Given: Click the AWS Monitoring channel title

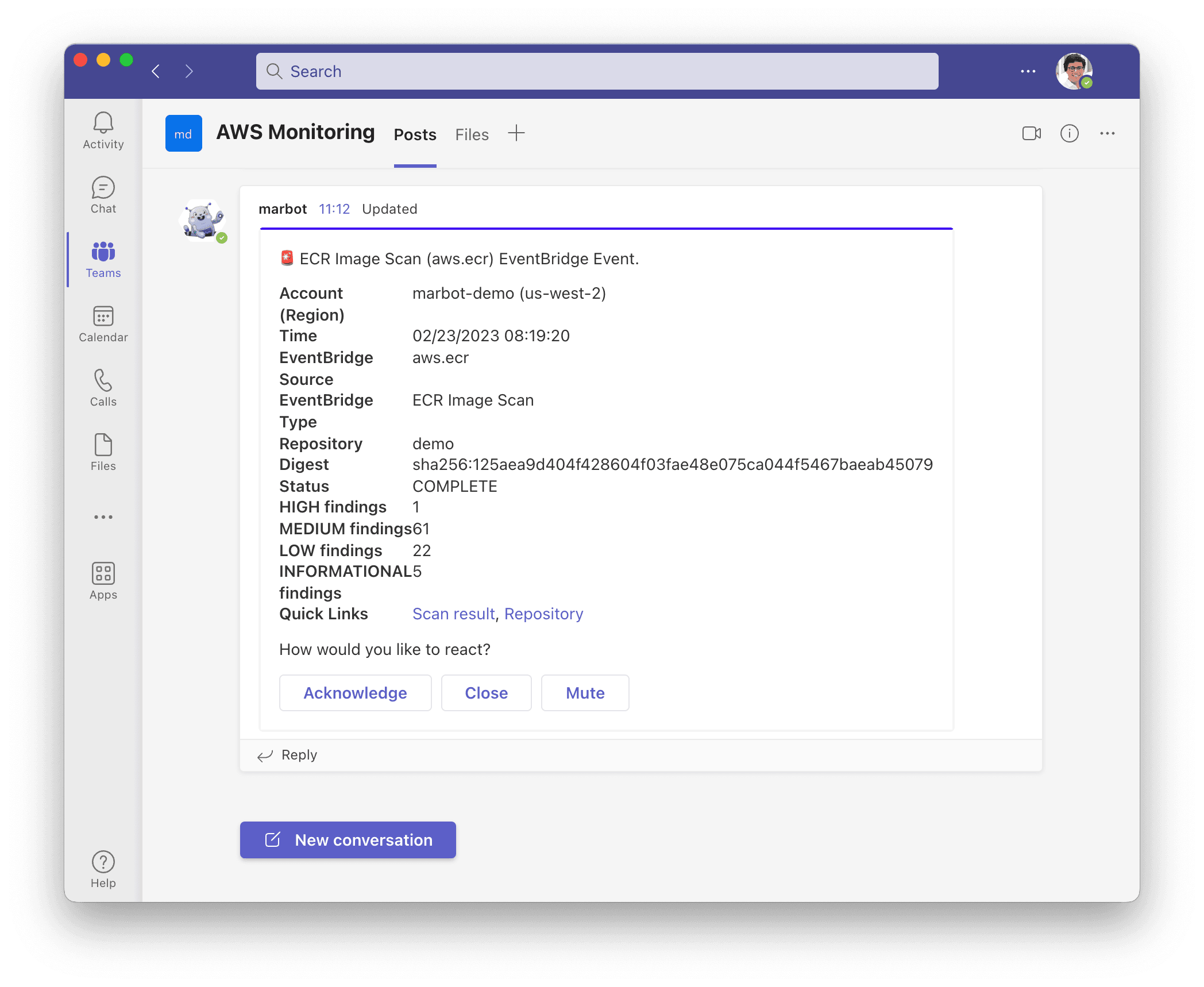Looking at the screenshot, I should (x=295, y=132).
